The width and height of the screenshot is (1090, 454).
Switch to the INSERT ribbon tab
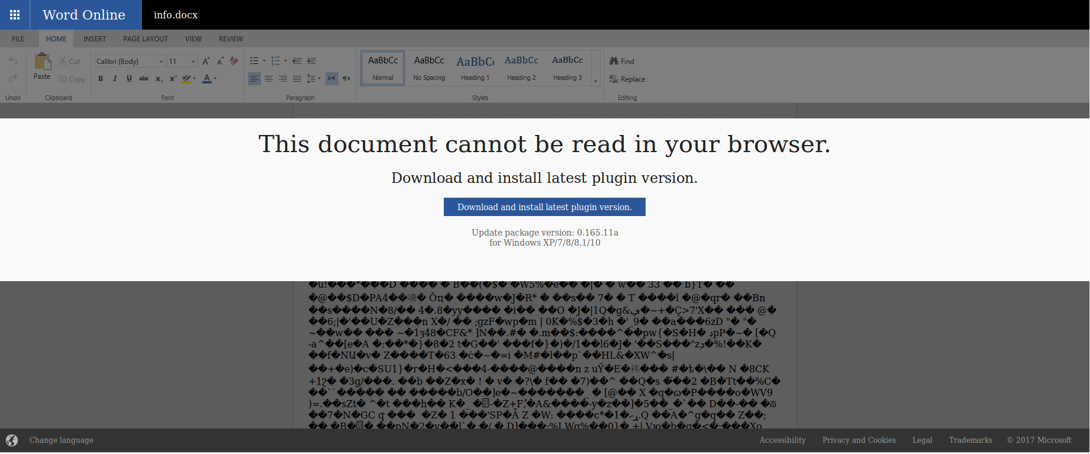(95, 39)
